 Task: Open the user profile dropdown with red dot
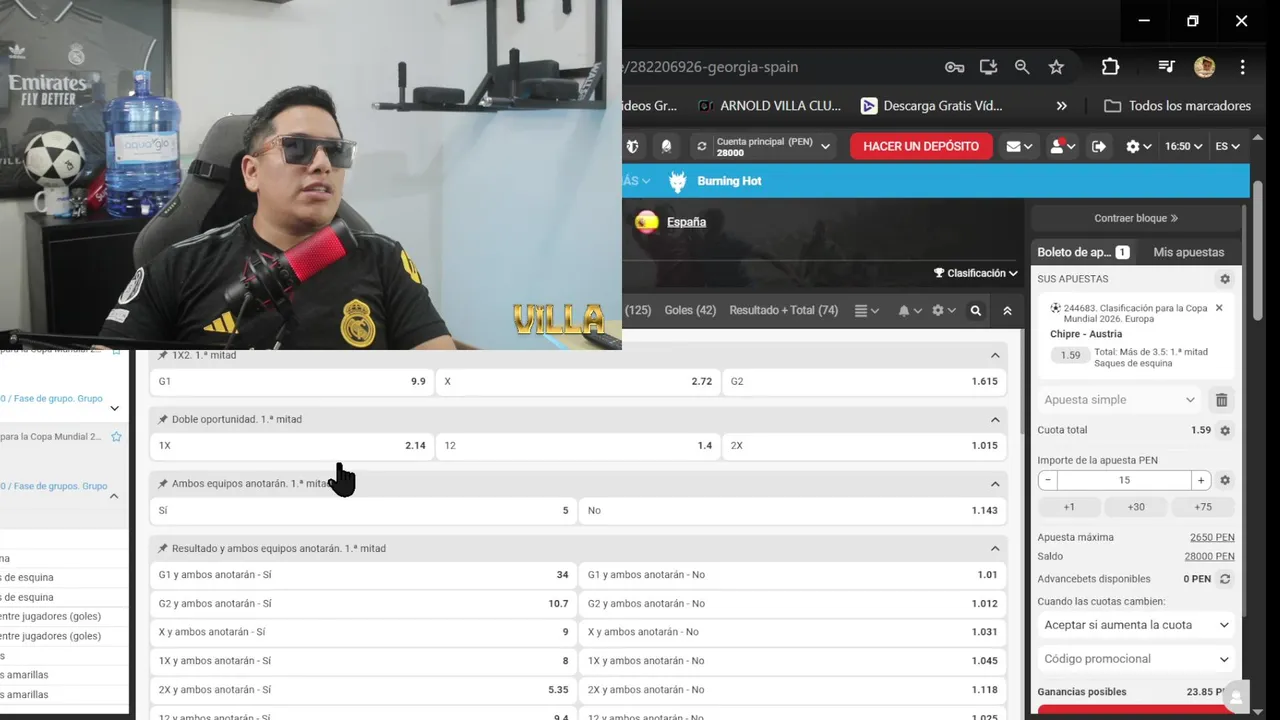pyautogui.click(x=1062, y=146)
